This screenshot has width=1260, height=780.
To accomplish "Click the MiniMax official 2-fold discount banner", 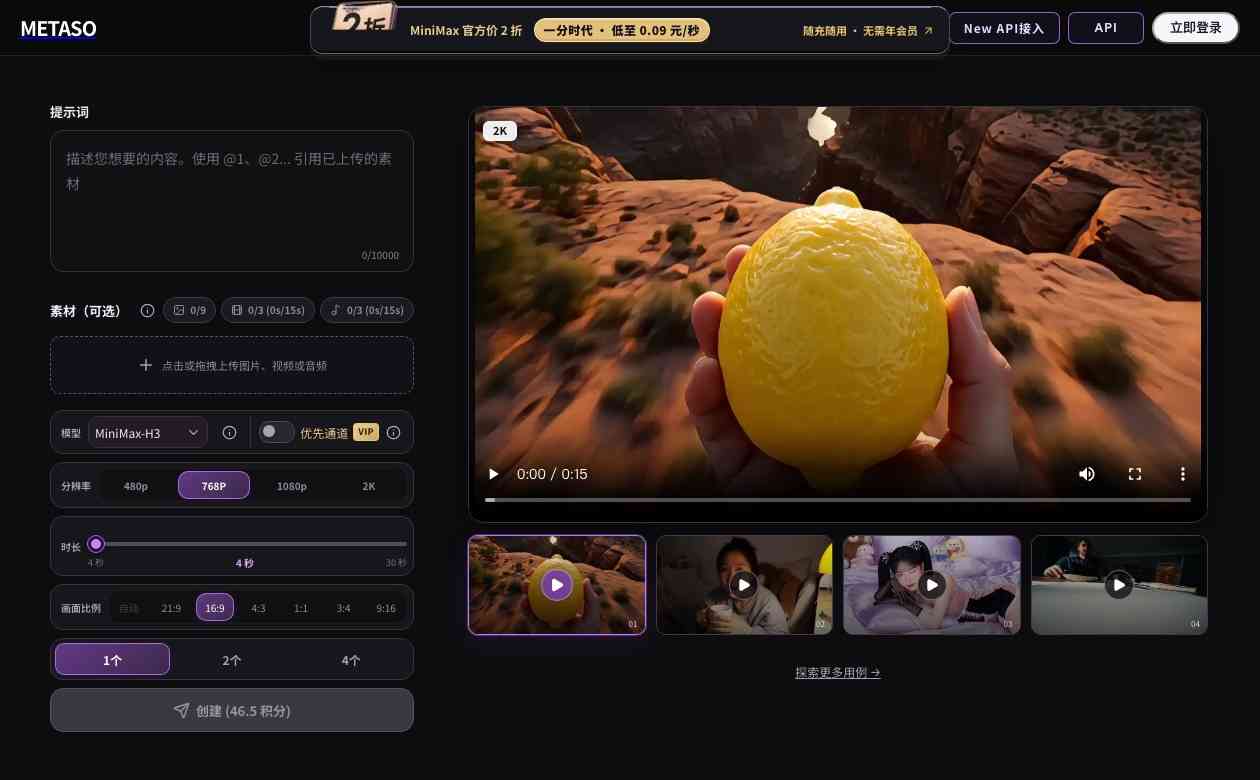I will tap(629, 30).
